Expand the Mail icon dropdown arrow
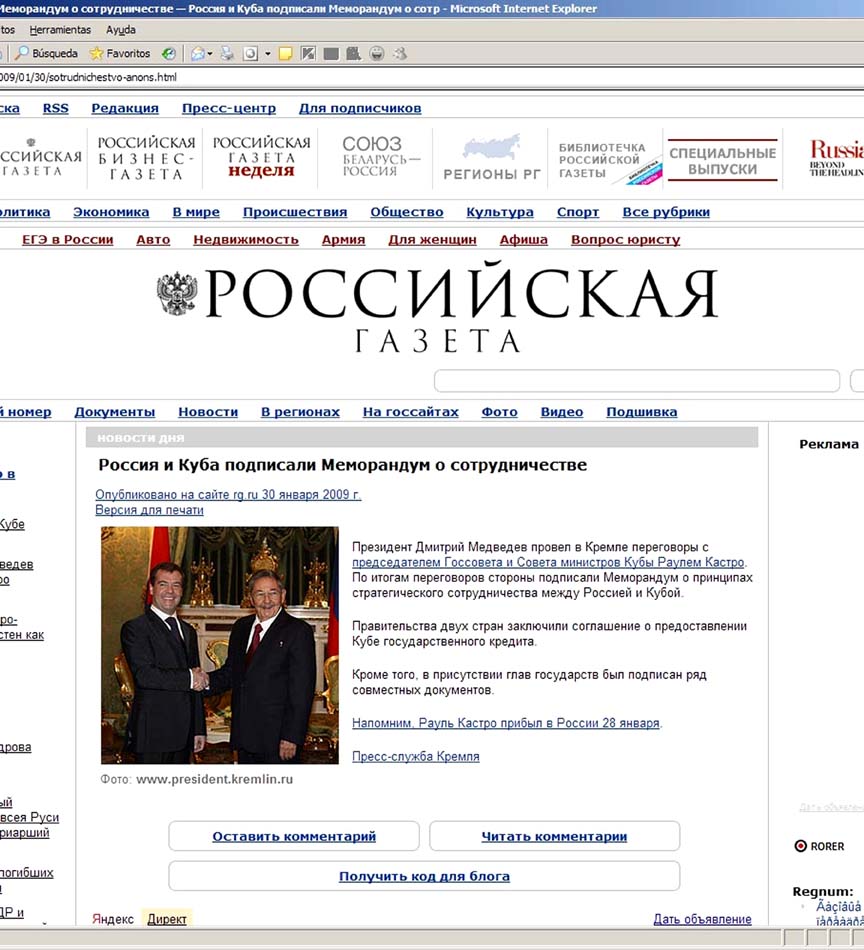This screenshot has width=864, height=950. [x=210, y=53]
